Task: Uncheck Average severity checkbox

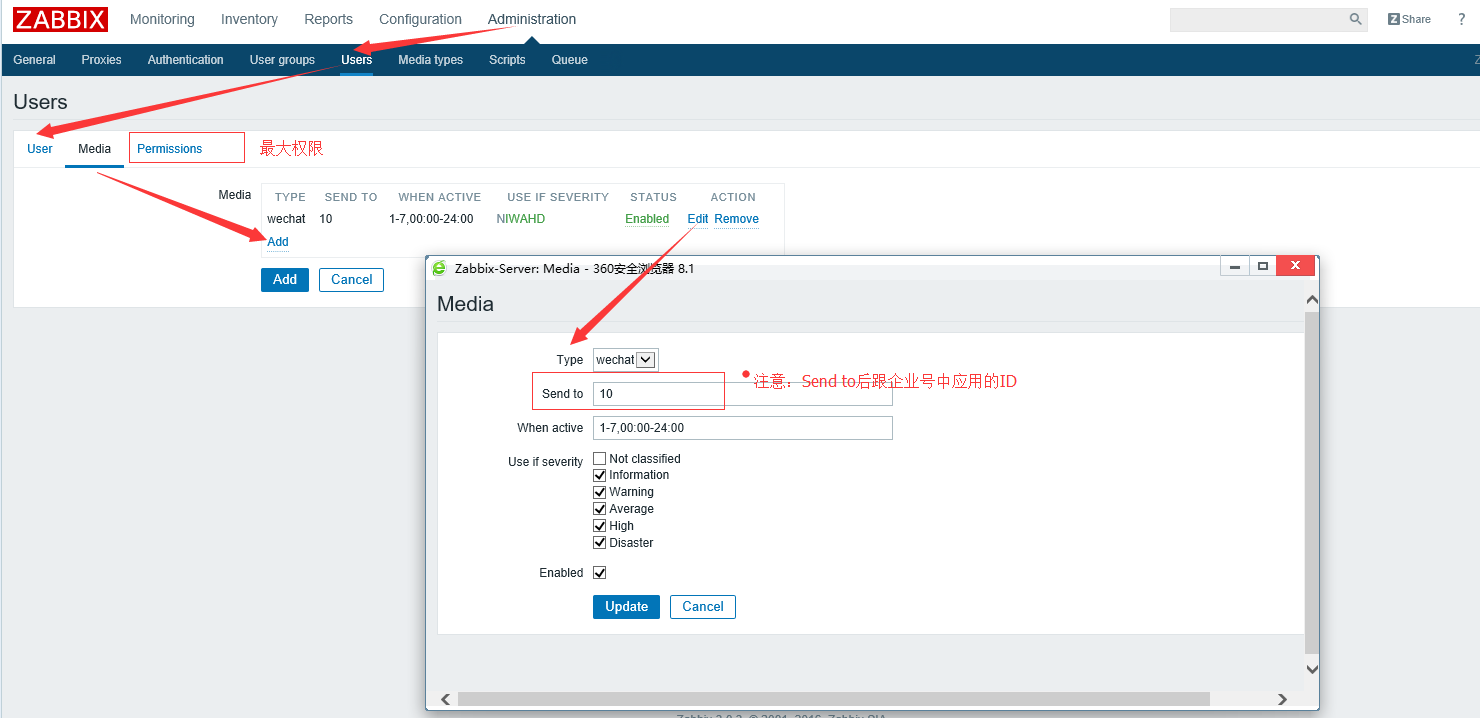Action: point(600,509)
